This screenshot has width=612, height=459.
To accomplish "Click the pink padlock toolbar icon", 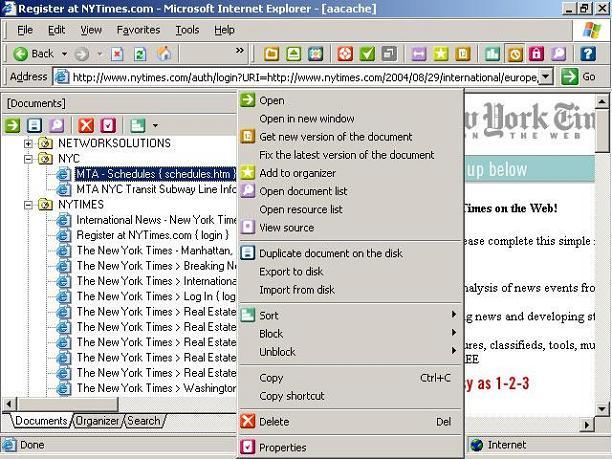I will pyautogui.click(x=536, y=54).
